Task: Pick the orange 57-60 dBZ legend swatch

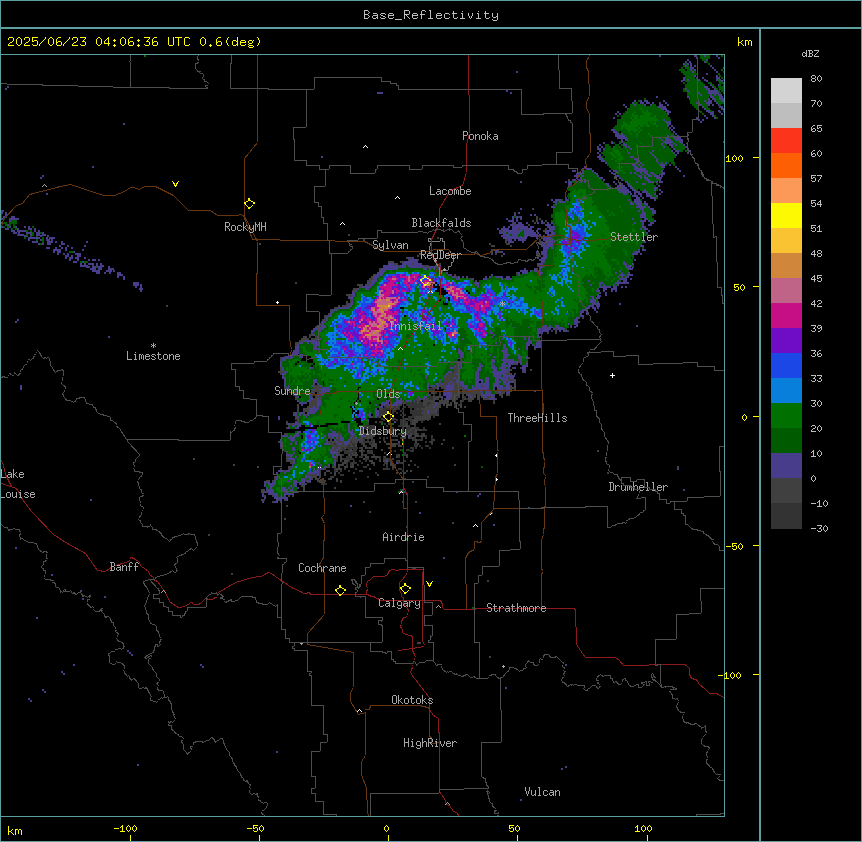Action: [x=786, y=166]
